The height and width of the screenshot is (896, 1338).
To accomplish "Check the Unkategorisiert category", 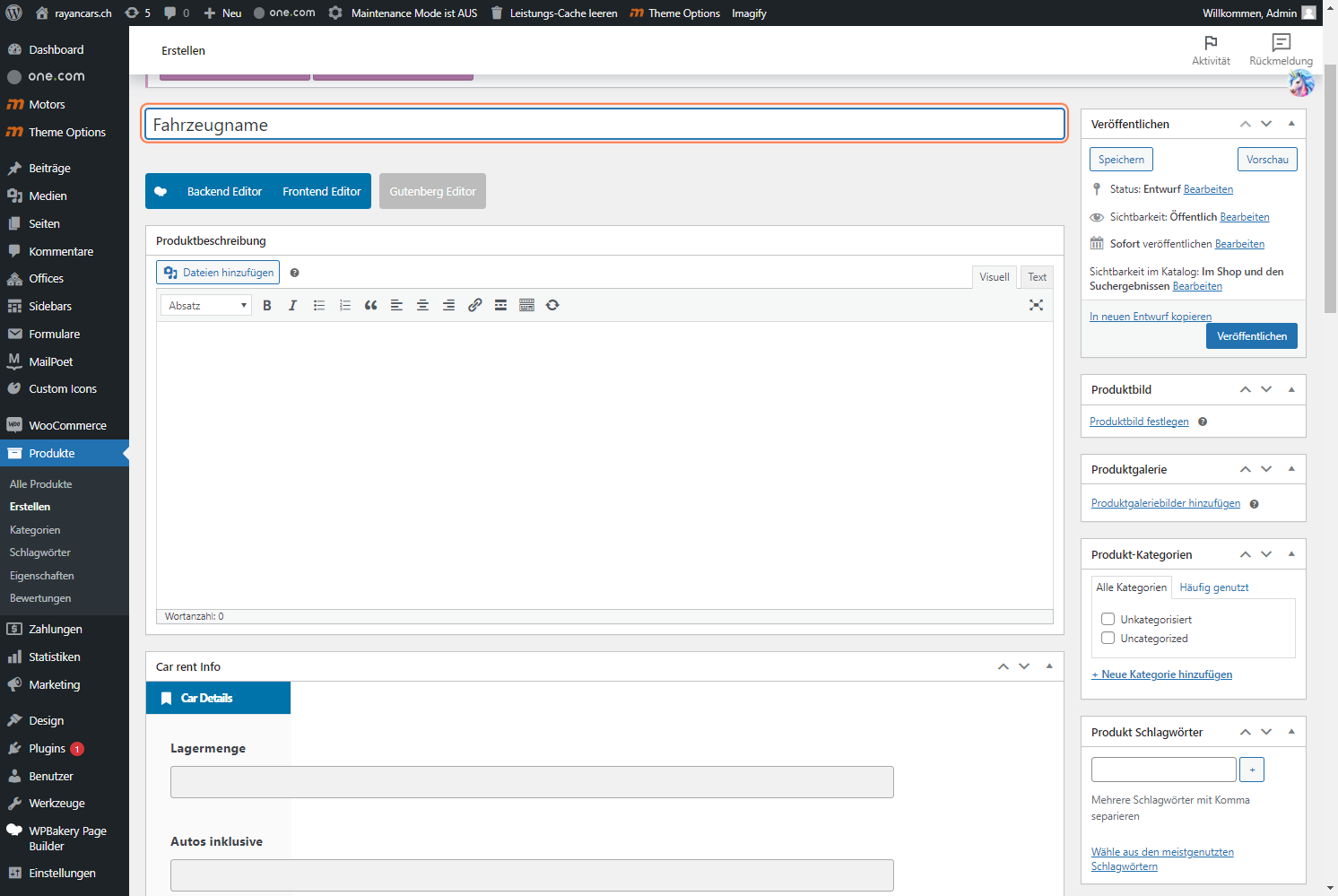I will 1108,619.
